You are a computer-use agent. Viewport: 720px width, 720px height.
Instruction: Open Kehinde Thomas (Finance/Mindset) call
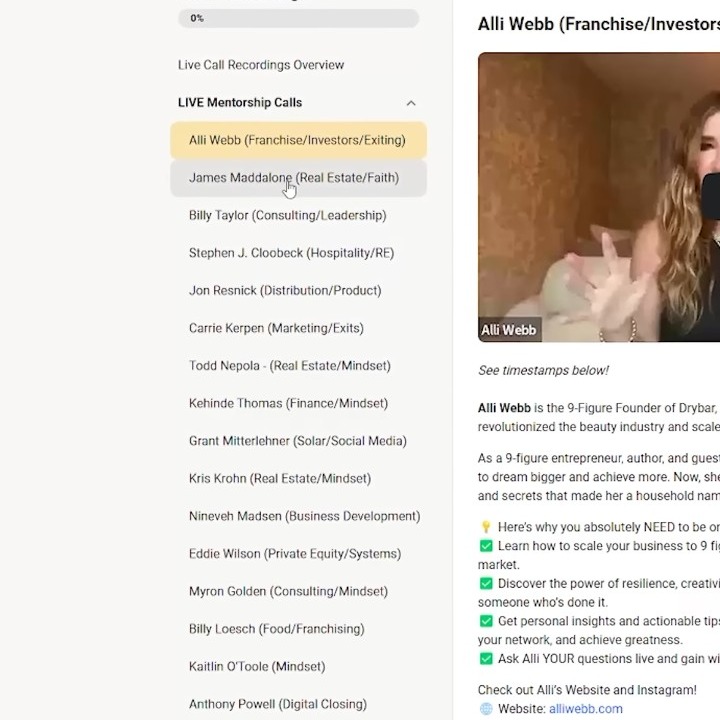[x=288, y=404]
